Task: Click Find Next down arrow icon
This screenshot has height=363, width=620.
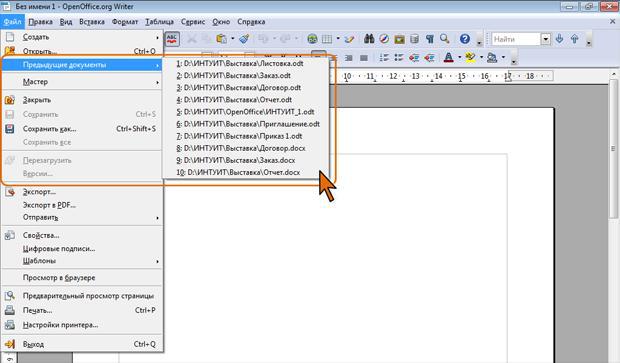Action: tap(559, 39)
